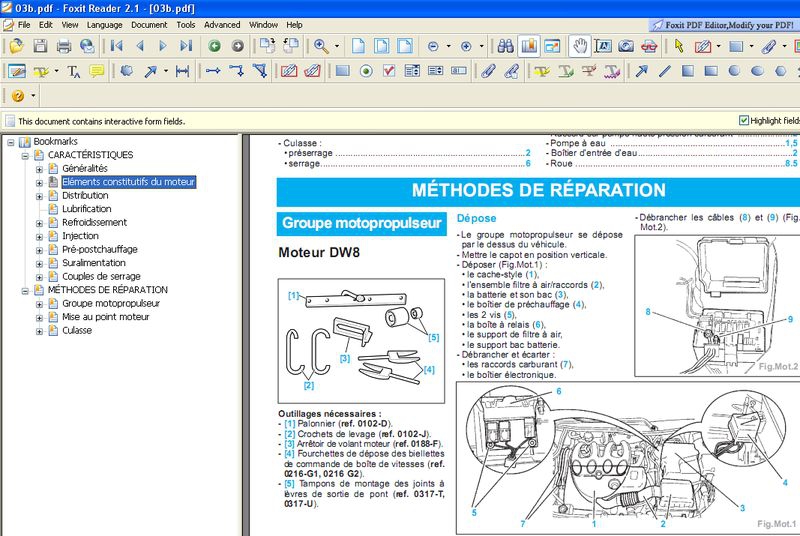The image size is (800, 536).
Task: Click the Snapshot camera tool
Action: [626, 46]
